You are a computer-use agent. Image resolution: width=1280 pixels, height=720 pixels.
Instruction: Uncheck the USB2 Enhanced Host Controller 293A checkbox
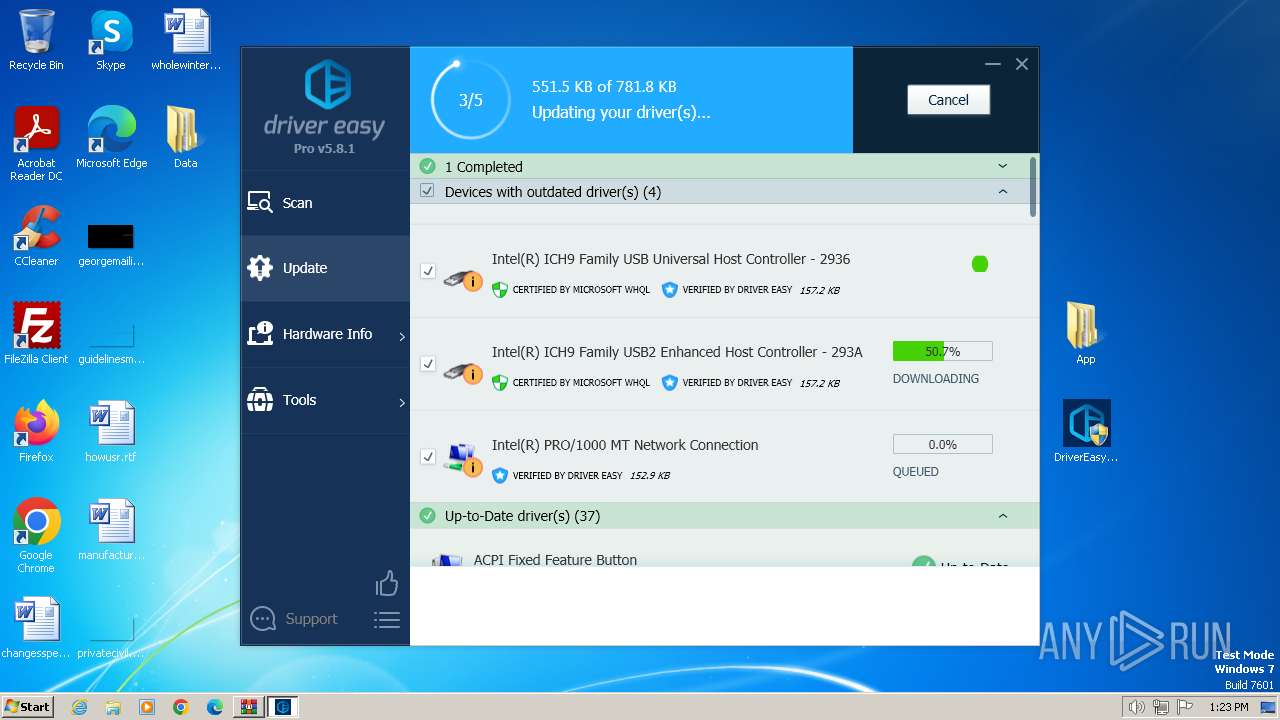(428, 364)
